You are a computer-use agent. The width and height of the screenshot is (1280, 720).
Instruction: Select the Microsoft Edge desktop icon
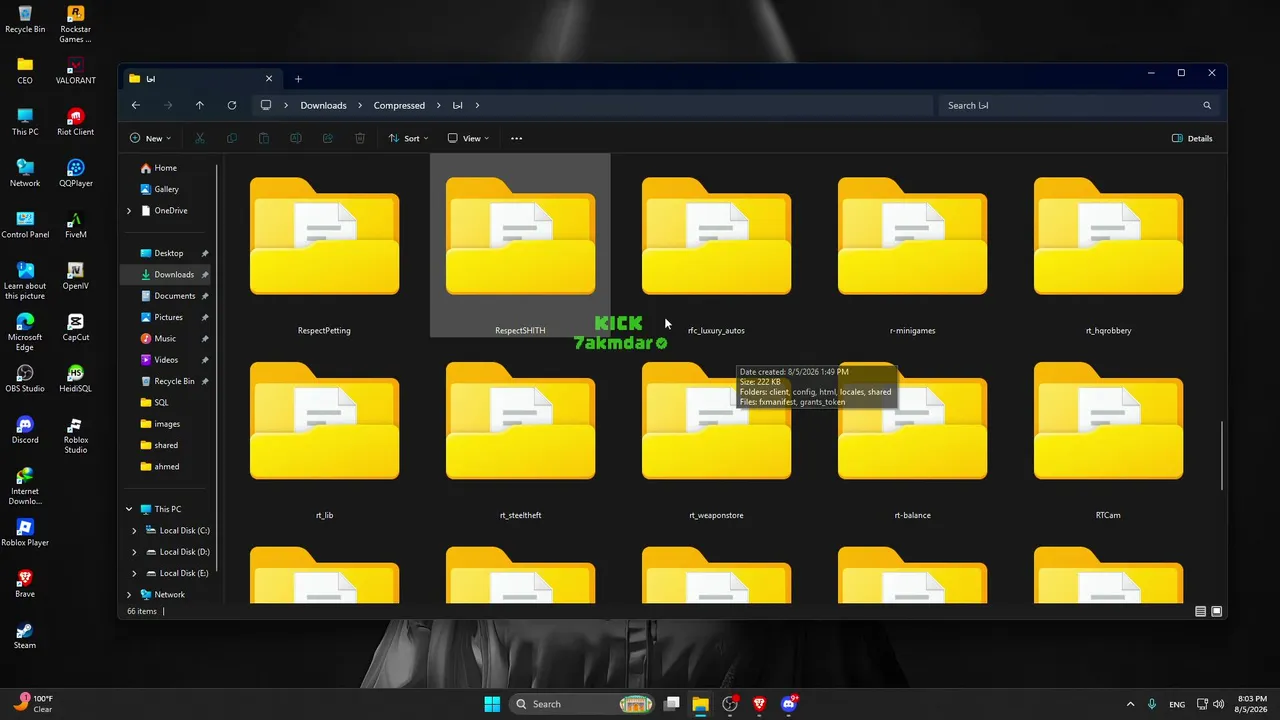(25, 331)
